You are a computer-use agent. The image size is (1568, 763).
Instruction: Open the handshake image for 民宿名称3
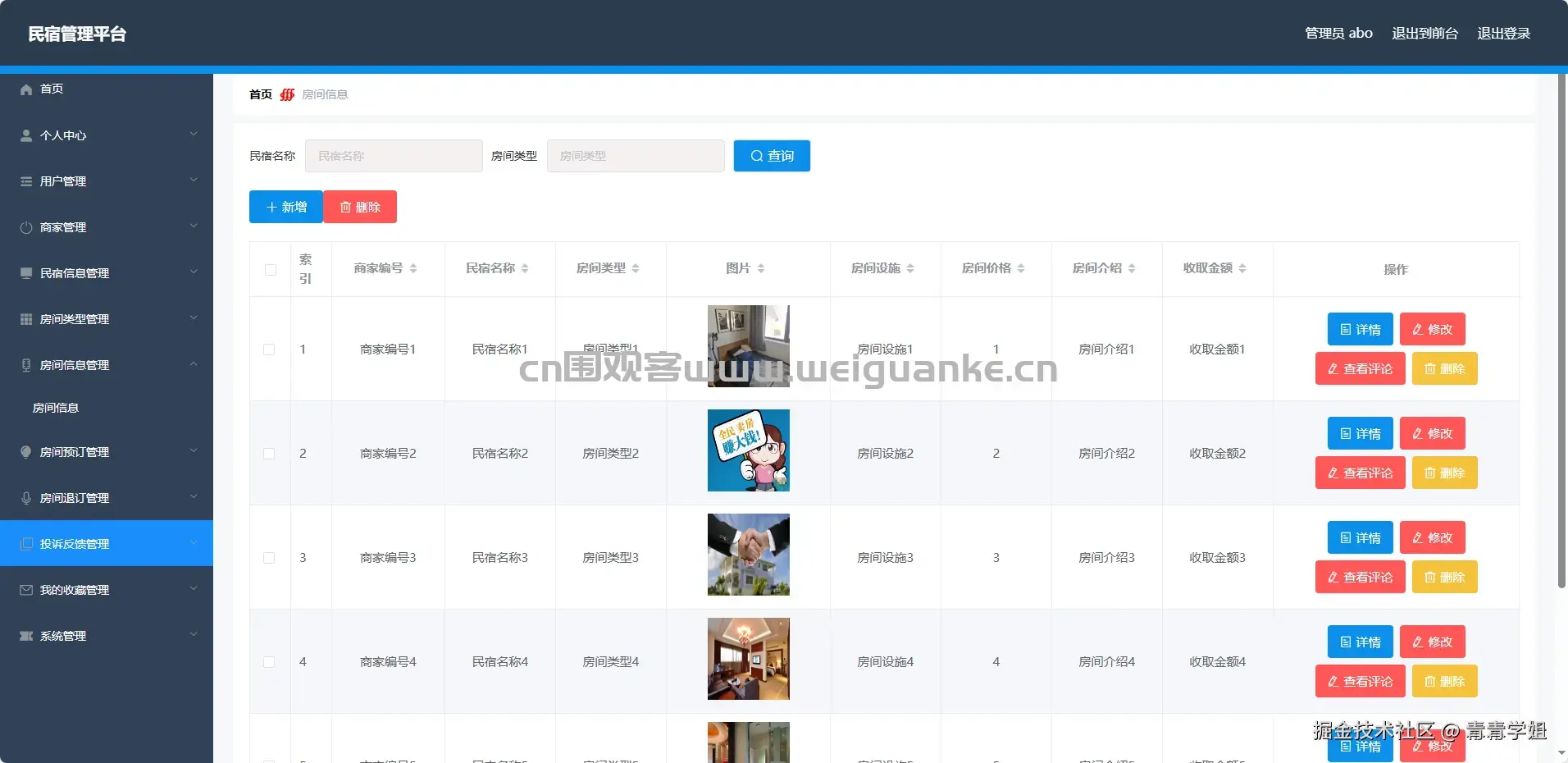click(x=749, y=555)
